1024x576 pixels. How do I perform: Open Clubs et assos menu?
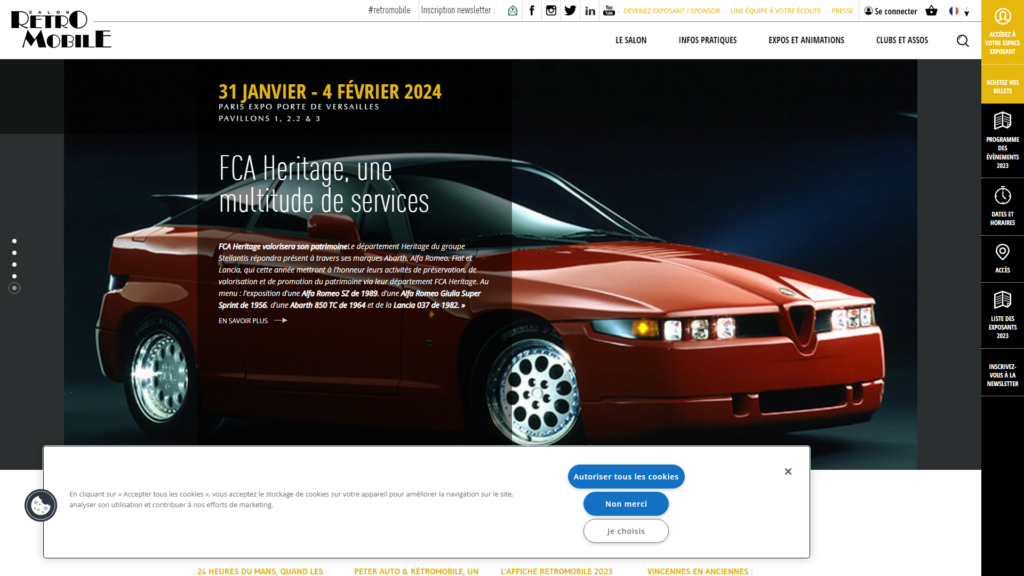click(902, 40)
